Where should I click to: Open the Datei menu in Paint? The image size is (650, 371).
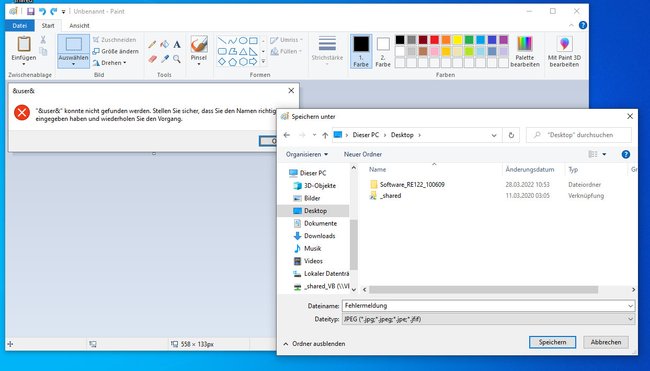pyautogui.click(x=19, y=26)
